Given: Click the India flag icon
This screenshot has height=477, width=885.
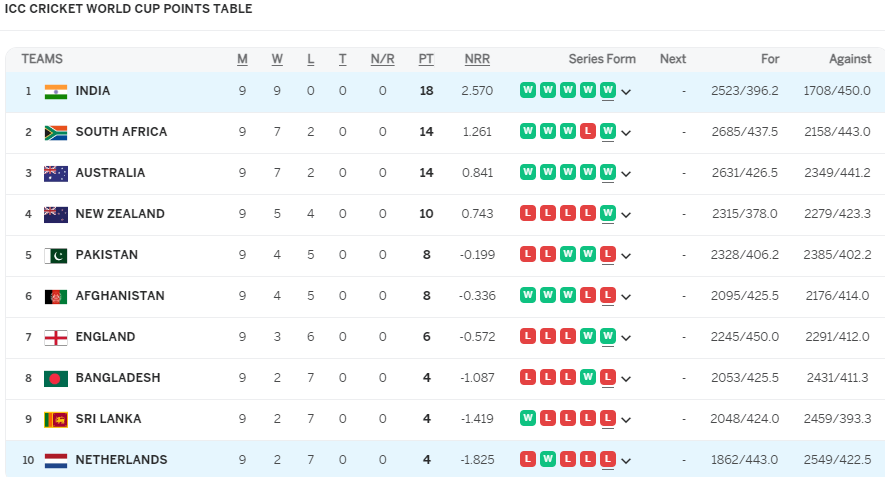Looking at the screenshot, I should pyautogui.click(x=56, y=91).
